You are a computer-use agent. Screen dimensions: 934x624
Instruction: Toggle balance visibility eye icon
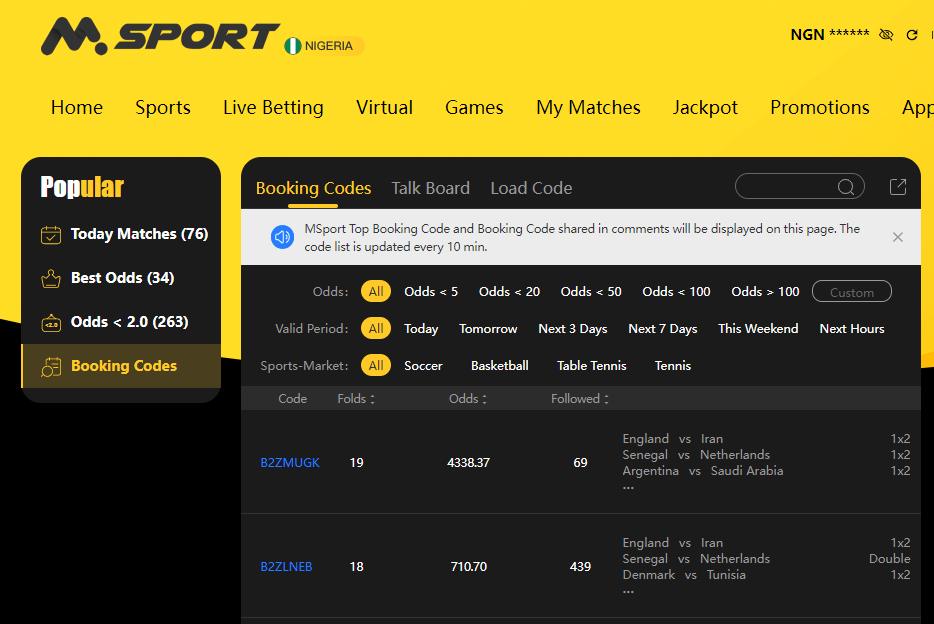click(885, 35)
